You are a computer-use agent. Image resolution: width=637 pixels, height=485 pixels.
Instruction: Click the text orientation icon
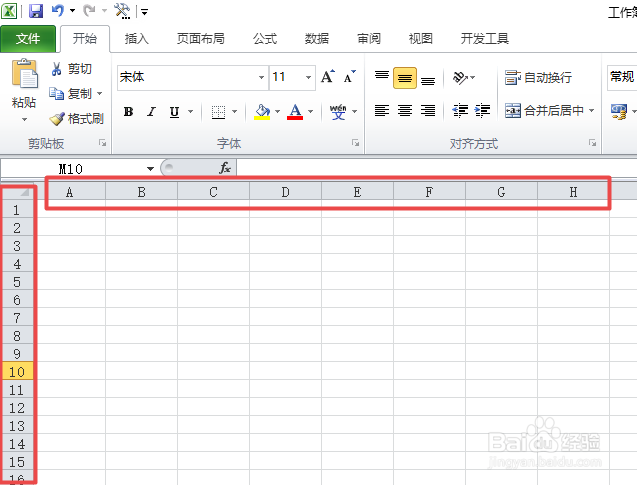pos(461,77)
